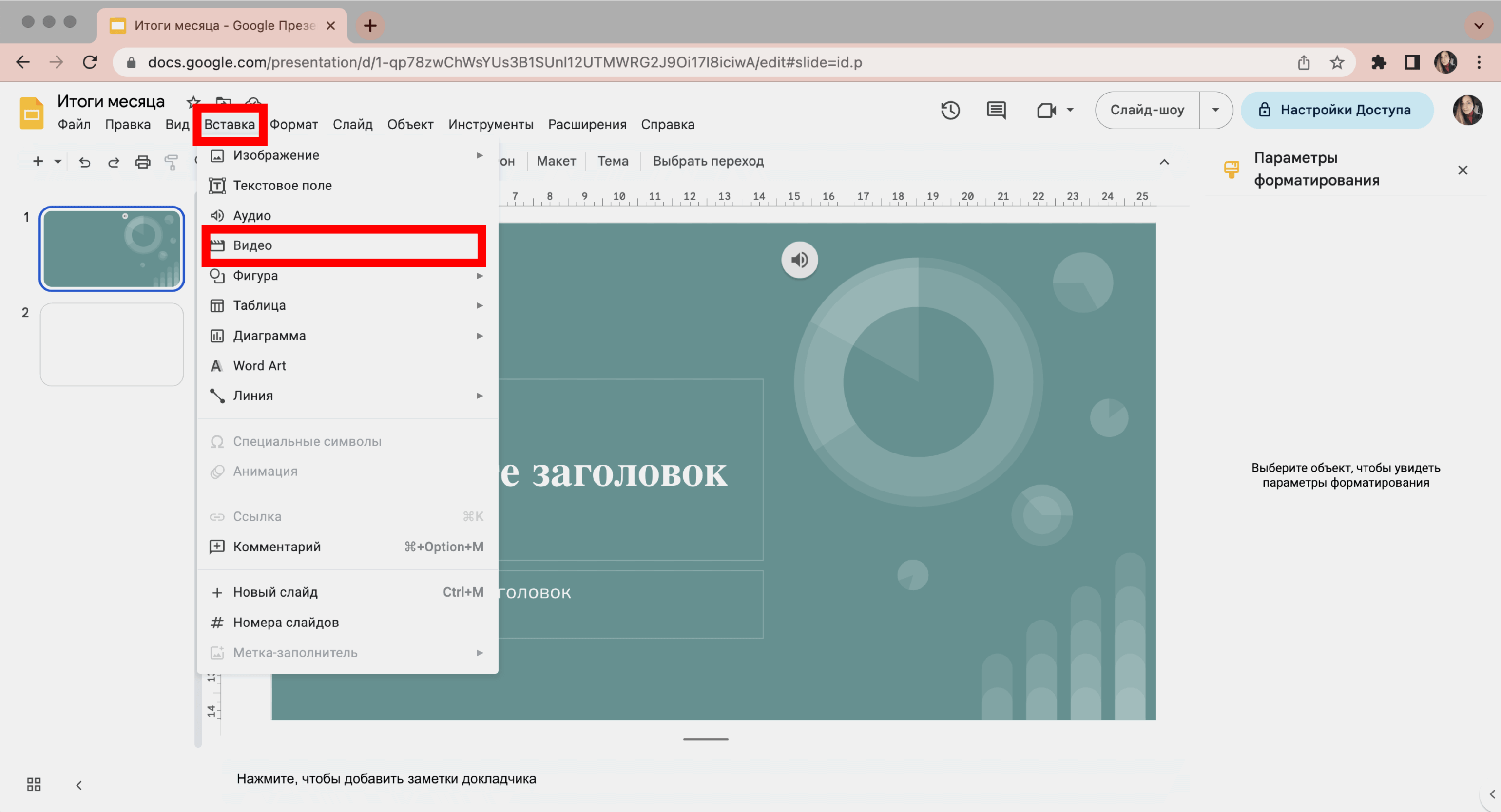Open the Вставка menu
Screen dimensions: 1501x812
click(x=229, y=124)
